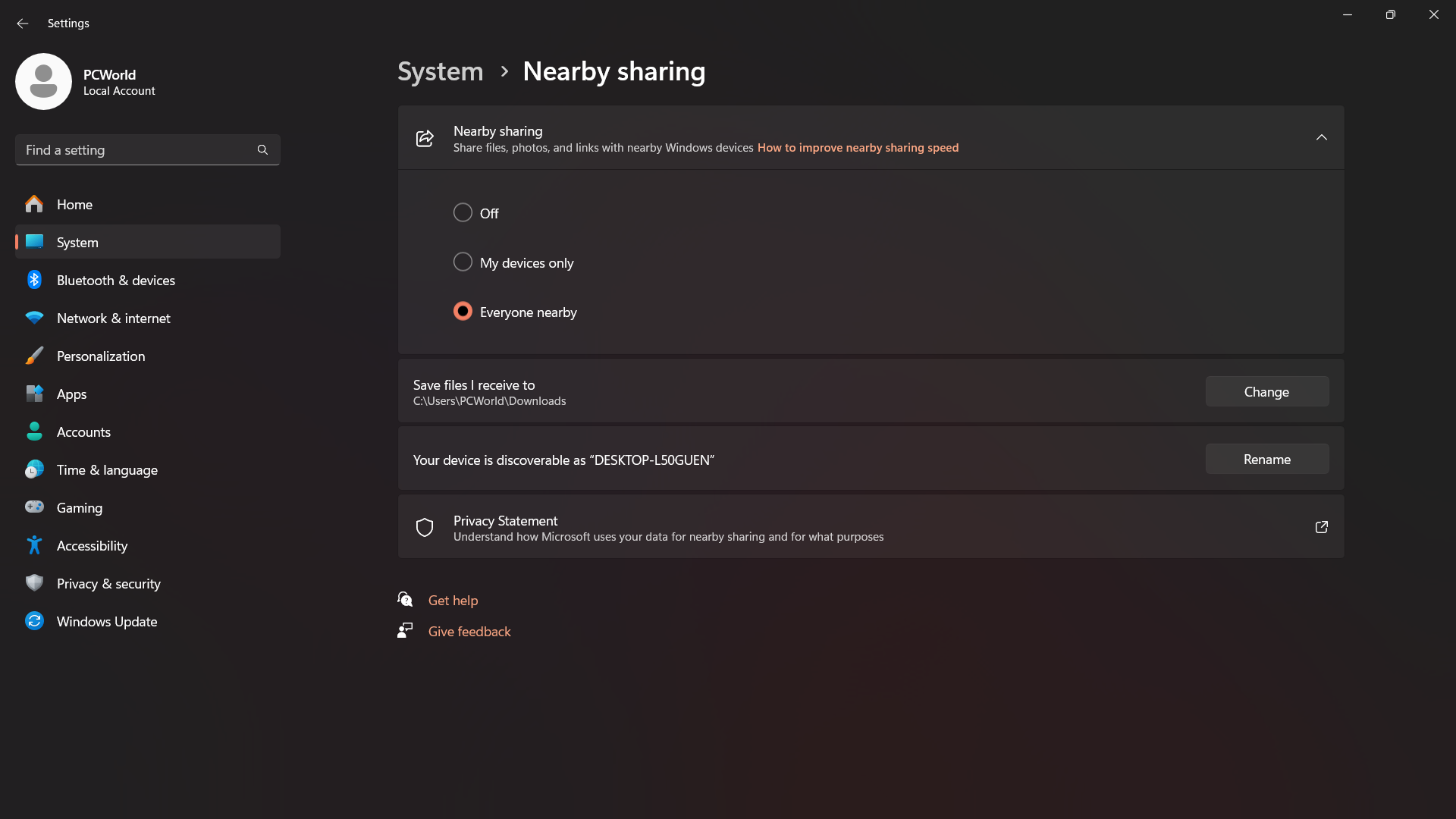Click the Windows Update icon
1456x819 pixels.
(35, 621)
